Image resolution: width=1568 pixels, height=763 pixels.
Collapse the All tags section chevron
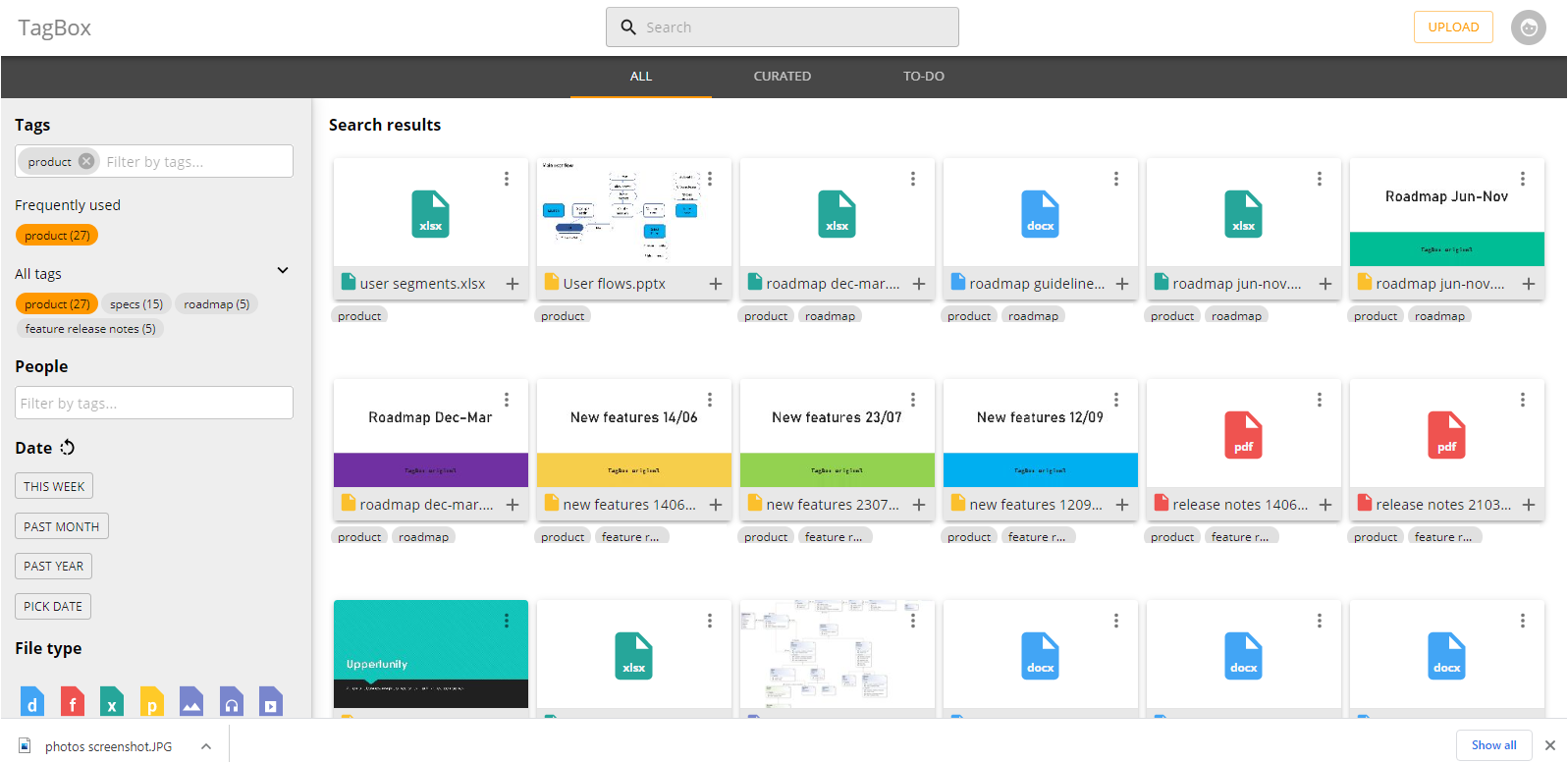283,270
